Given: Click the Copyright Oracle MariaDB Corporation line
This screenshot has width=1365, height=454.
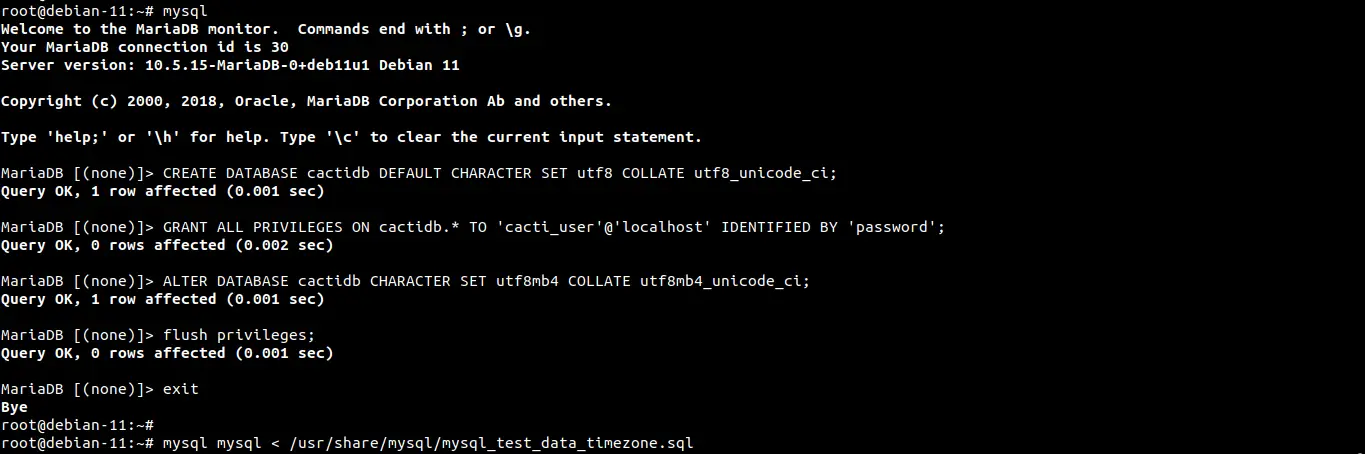Looking at the screenshot, I should (x=305, y=101).
